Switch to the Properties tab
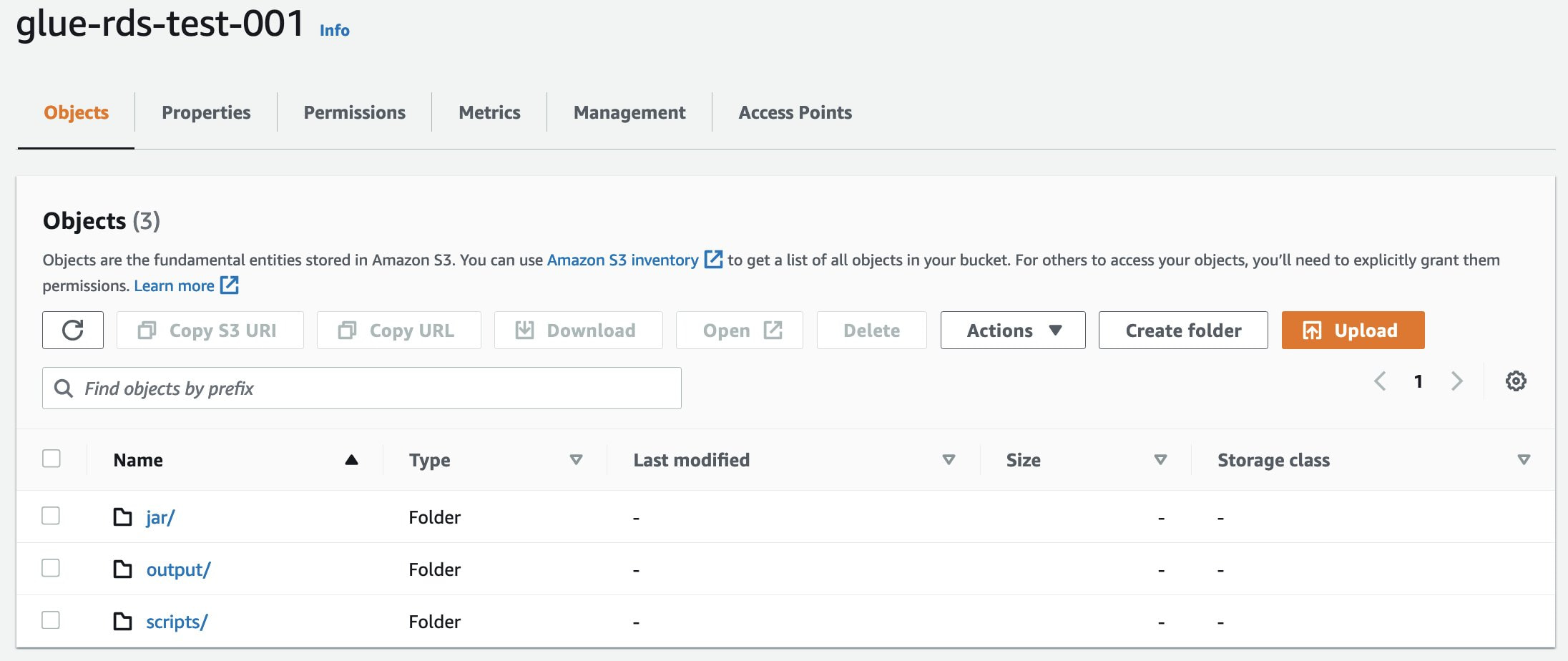Viewport: 1568px width, 661px height. [206, 112]
